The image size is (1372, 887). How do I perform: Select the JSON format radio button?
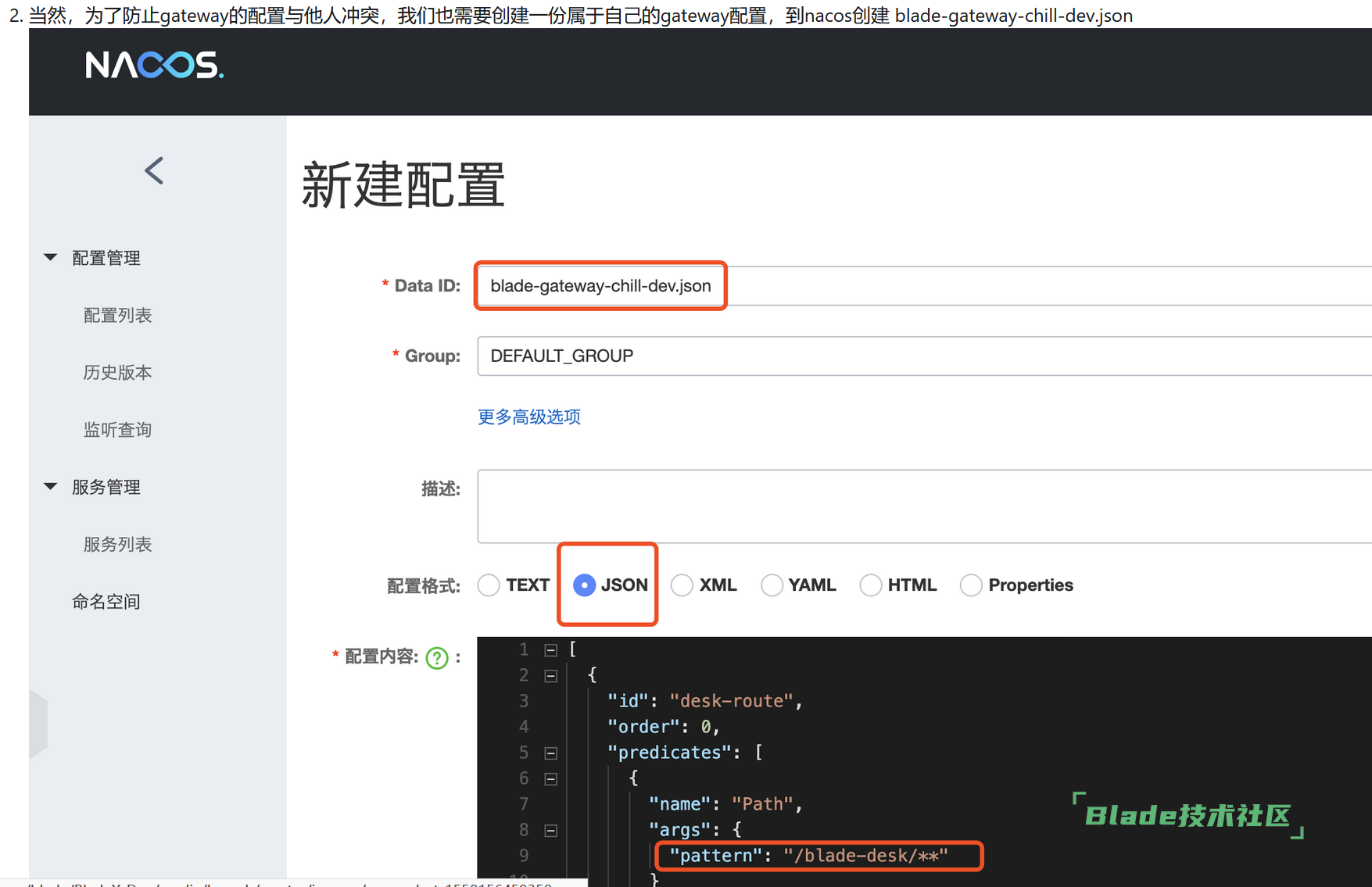[x=584, y=585]
